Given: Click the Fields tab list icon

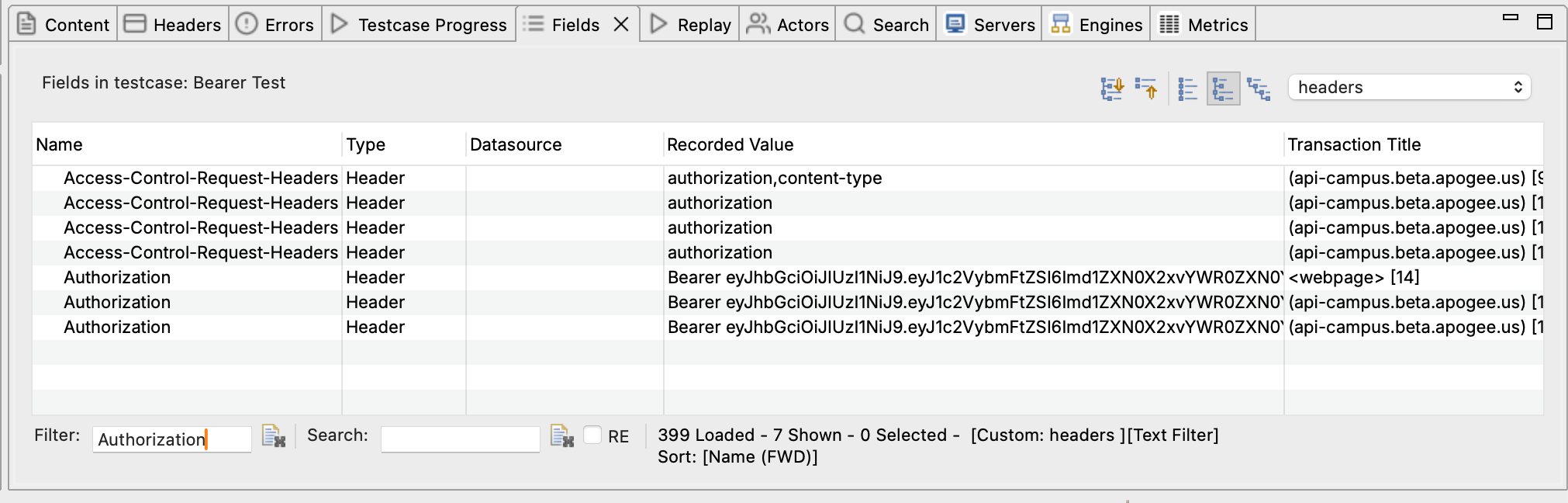Looking at the screenshot, I should coord(534,24).
